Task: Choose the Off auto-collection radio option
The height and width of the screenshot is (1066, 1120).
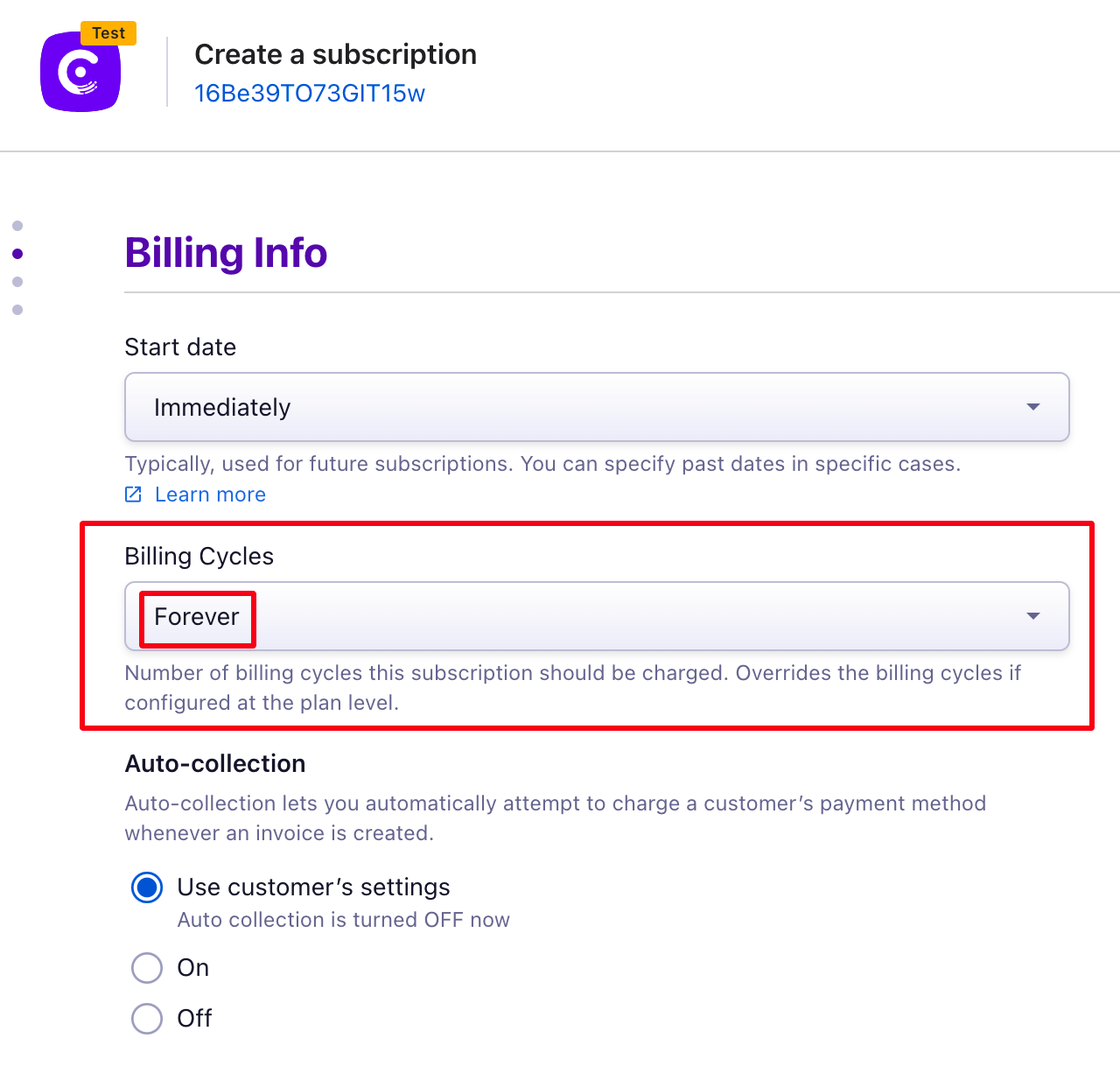Action: pyautogui.click(x=147, y=1019)
